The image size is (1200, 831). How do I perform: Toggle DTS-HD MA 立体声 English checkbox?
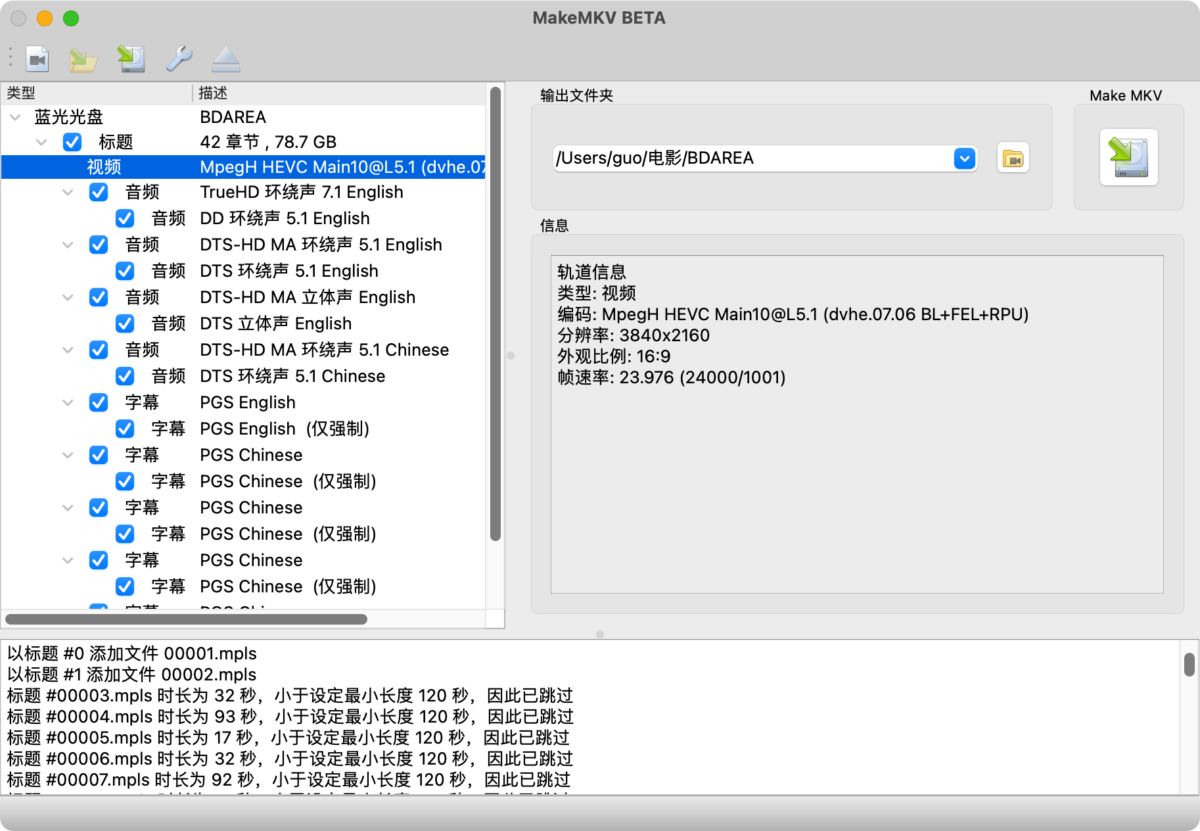[98, 297]
